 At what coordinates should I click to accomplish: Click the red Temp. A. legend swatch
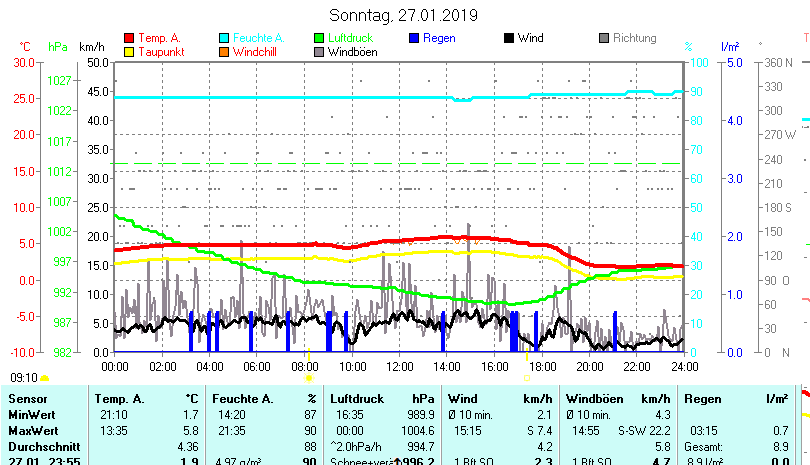(x=129, y=38)
